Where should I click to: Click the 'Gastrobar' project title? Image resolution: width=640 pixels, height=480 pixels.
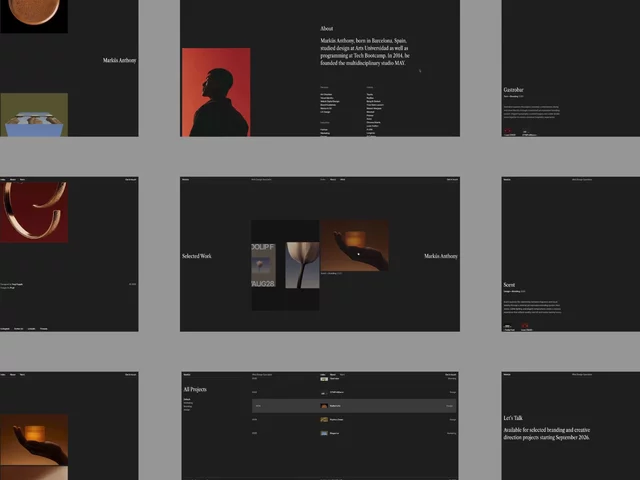coord(513,89)
